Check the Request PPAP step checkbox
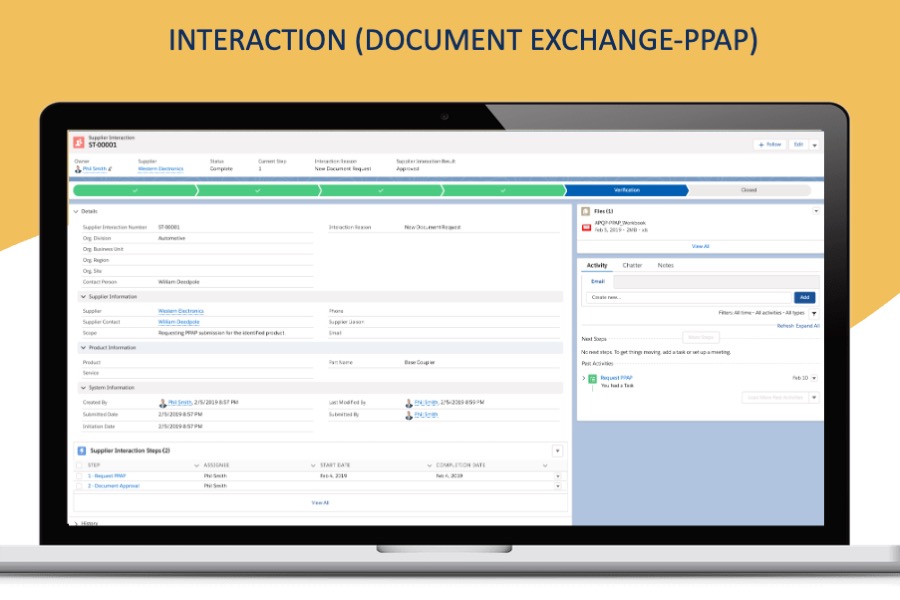This screenshot has height=600, width=900. [x=79, y=476]
